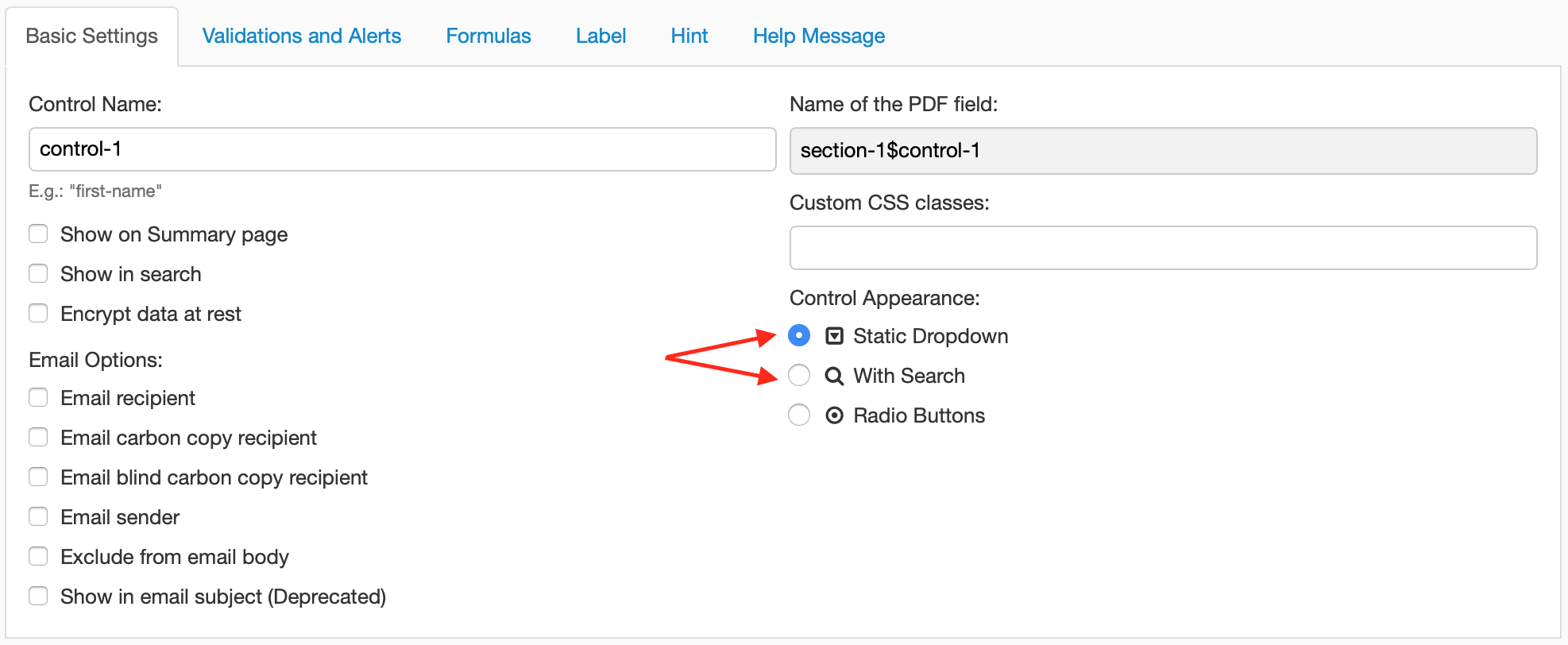The width and height of the screenshot is (1568, 645).
Task: Enable Show on Summary page checkbox
Action: point(38,234)
